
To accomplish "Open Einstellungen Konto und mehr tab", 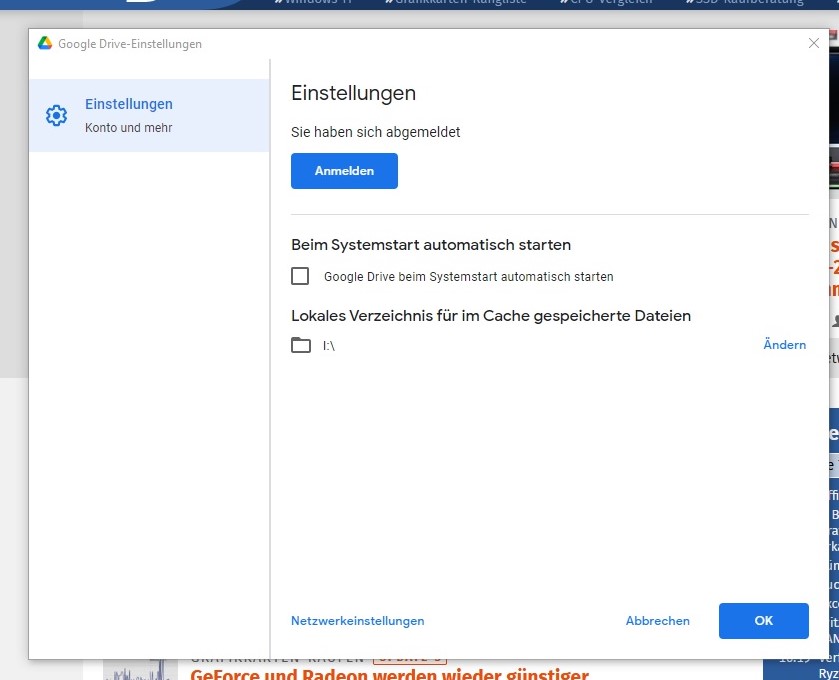I will point(149,116).
